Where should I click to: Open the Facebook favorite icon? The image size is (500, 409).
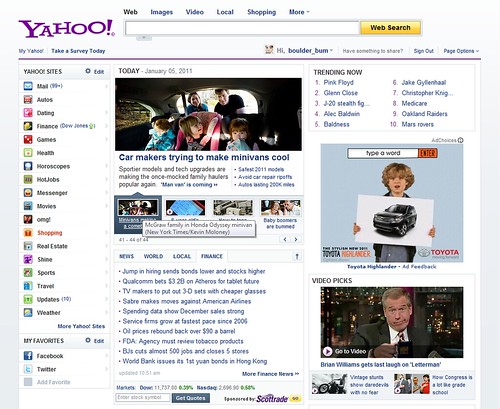tap(28, 356)
